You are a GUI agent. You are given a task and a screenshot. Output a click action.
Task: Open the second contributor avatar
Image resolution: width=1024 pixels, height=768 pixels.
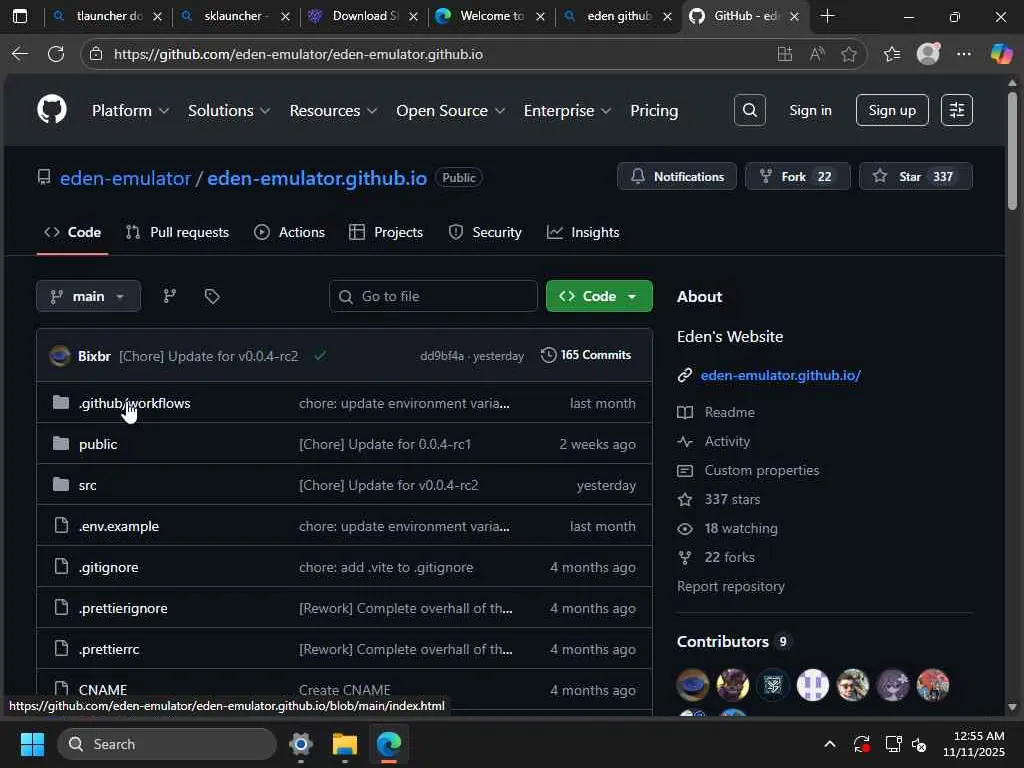coord(733,685)
